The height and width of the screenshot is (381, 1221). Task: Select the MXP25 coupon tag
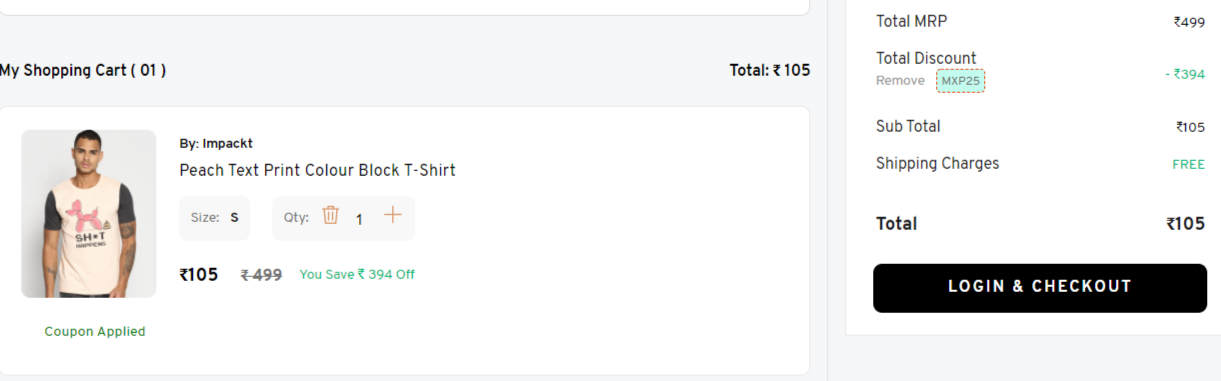coord(961,81)
